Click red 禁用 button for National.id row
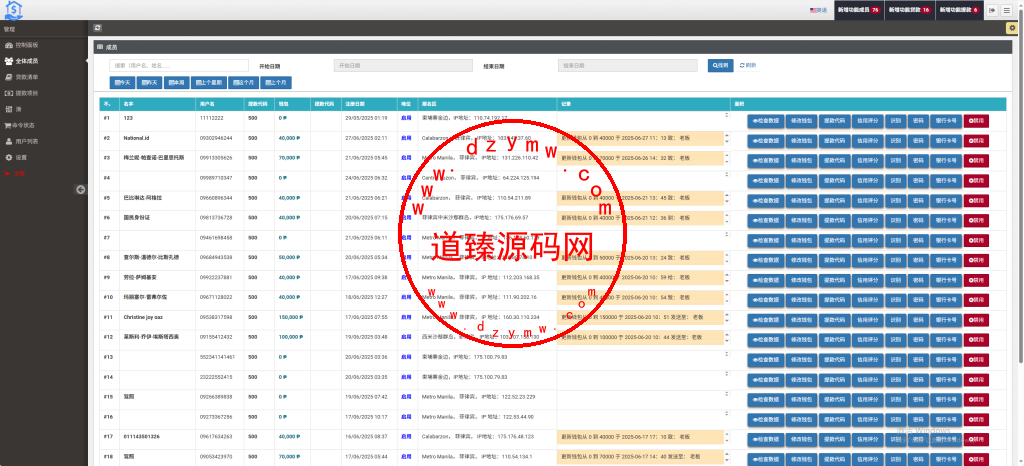Viewport: 1024px width, 466px height. pyautogui.click(x=976, y=141)
